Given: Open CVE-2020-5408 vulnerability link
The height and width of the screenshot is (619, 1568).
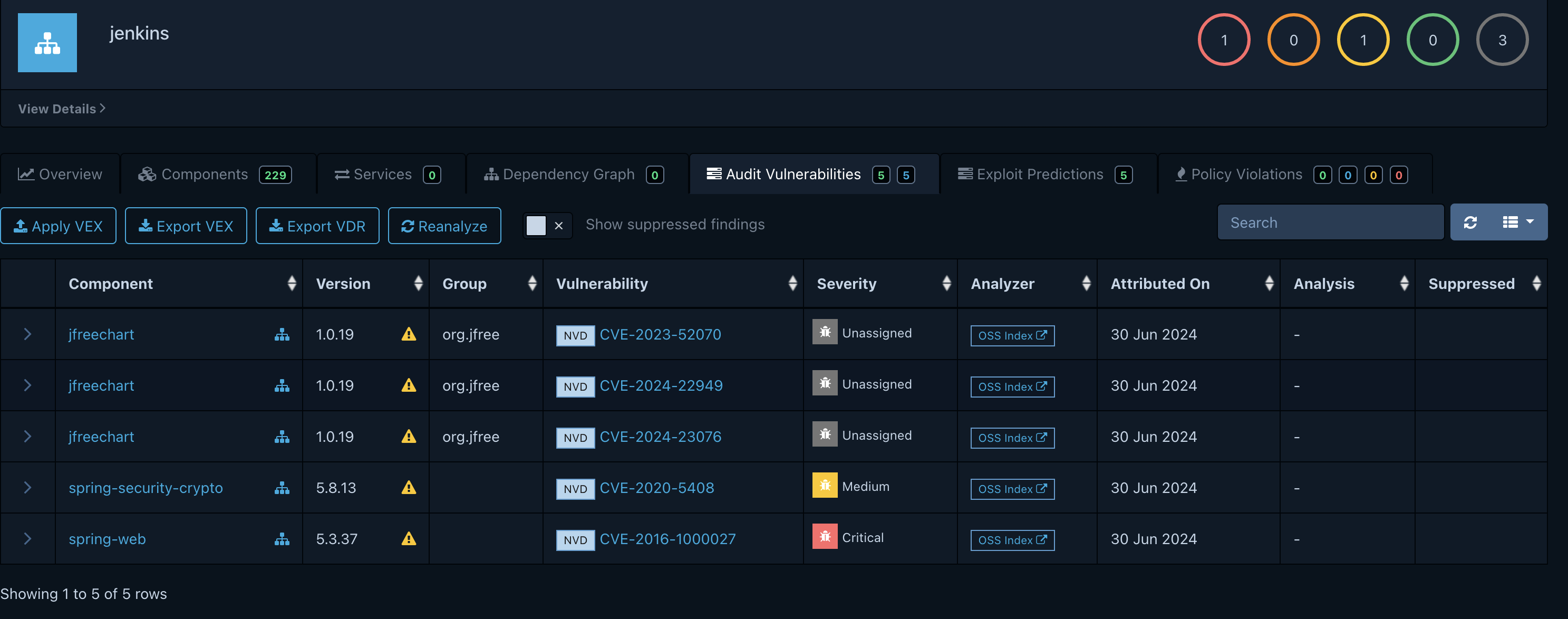Looking at the screenshot, I should click(657, 488).
